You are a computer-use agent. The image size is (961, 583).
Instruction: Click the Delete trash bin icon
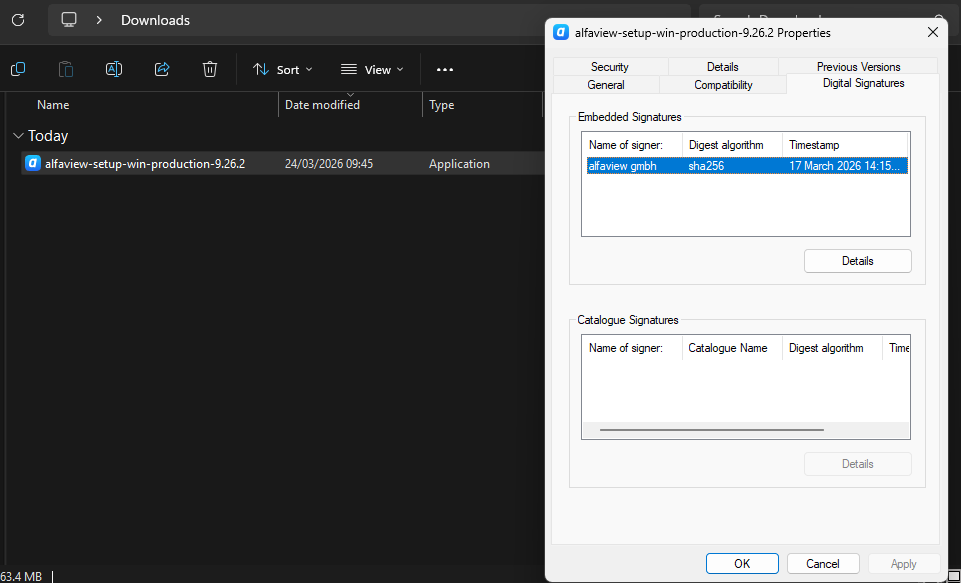tap(210, 69)
